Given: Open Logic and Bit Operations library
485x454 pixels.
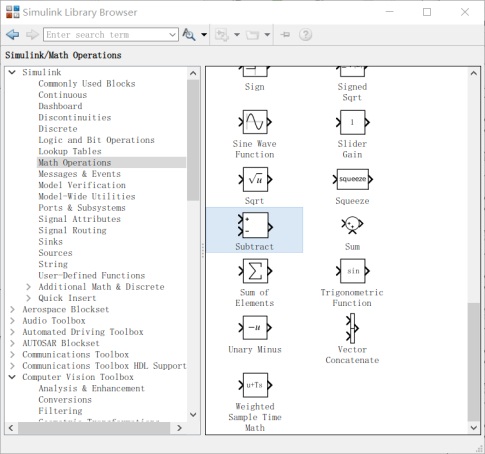Looking at the screenshot, I should coord(96,140).
